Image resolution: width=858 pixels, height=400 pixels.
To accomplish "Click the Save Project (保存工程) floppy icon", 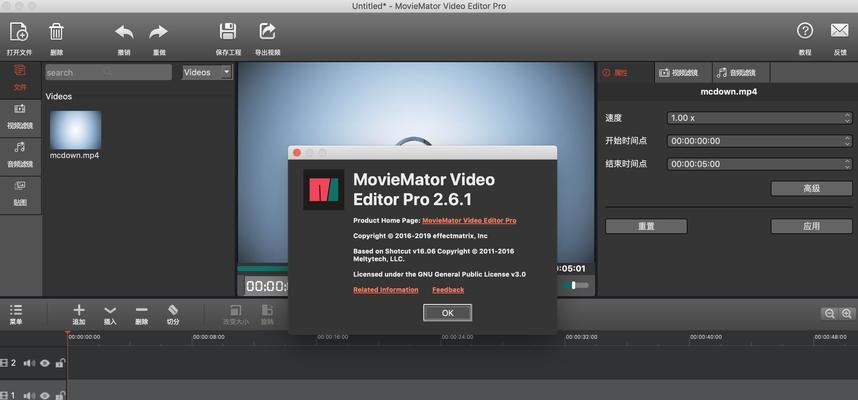I will coord(228,31).
